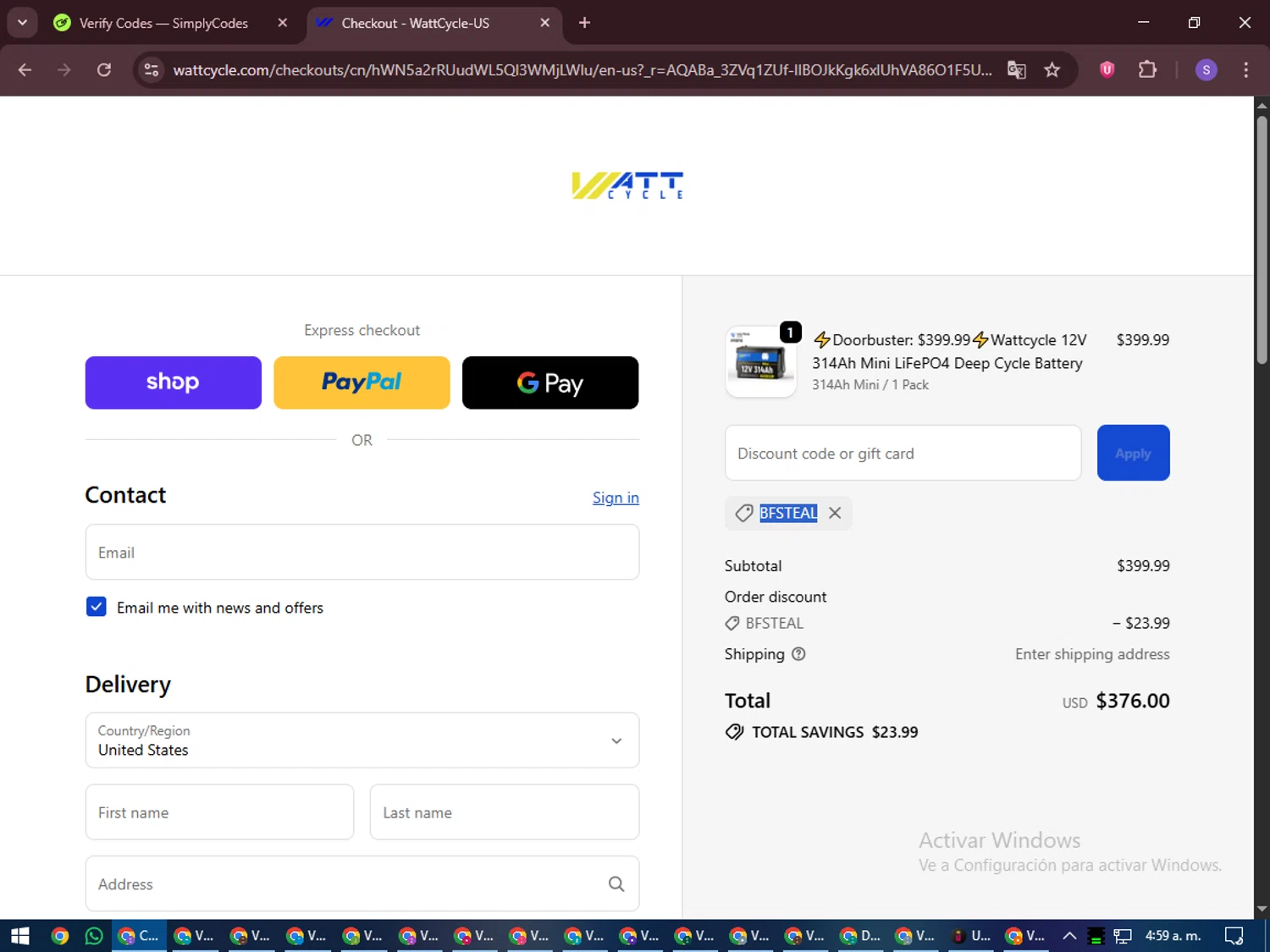Viewport: 1270px width, 952px height.
Task: Uncheck Email me with news and offers
Action: [x=97, y=607]
